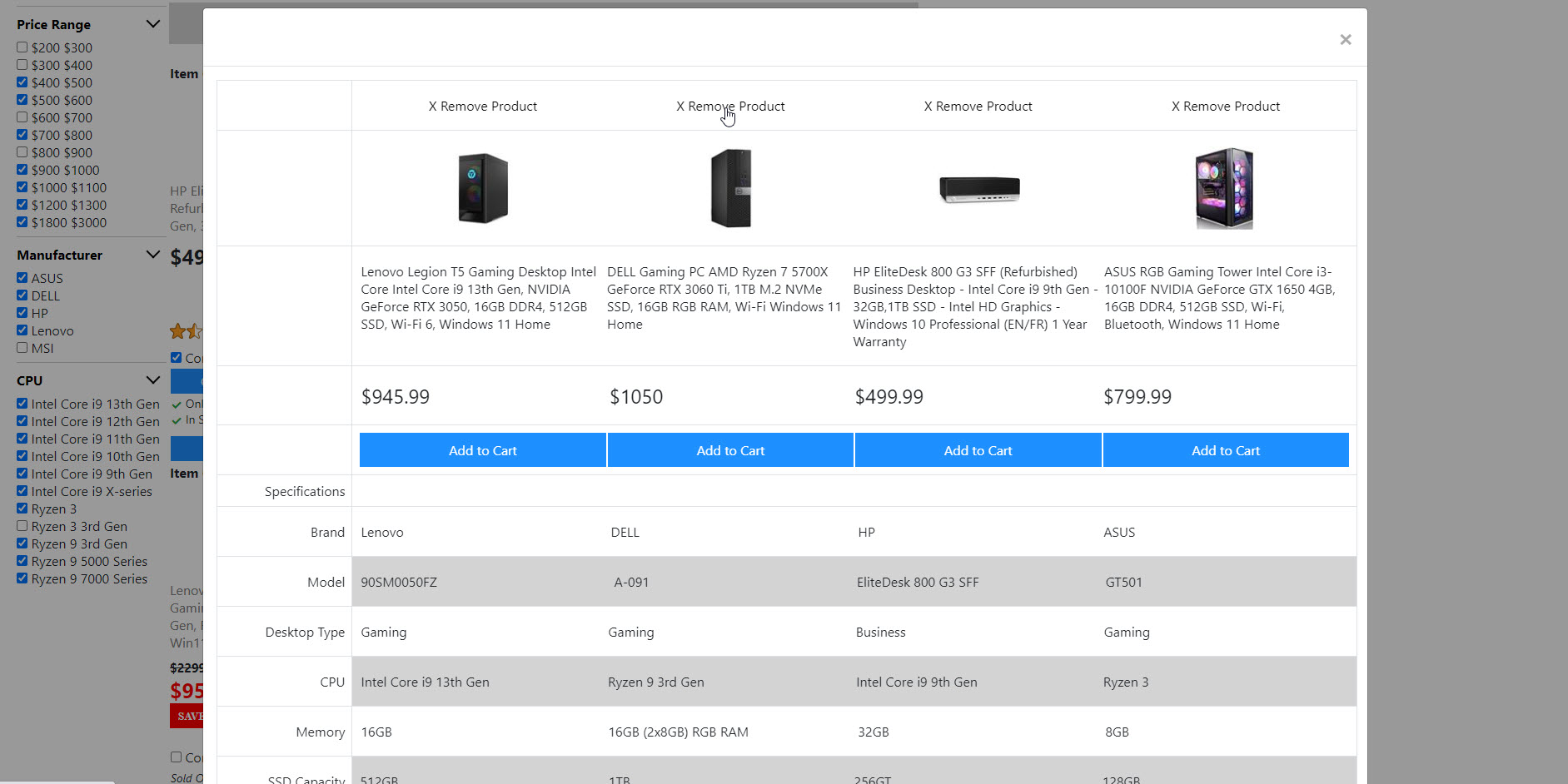Add the ASUS Gaming Tower to cart
Viewport: 1568px width, 784px height.
(x=1225, y=450)
